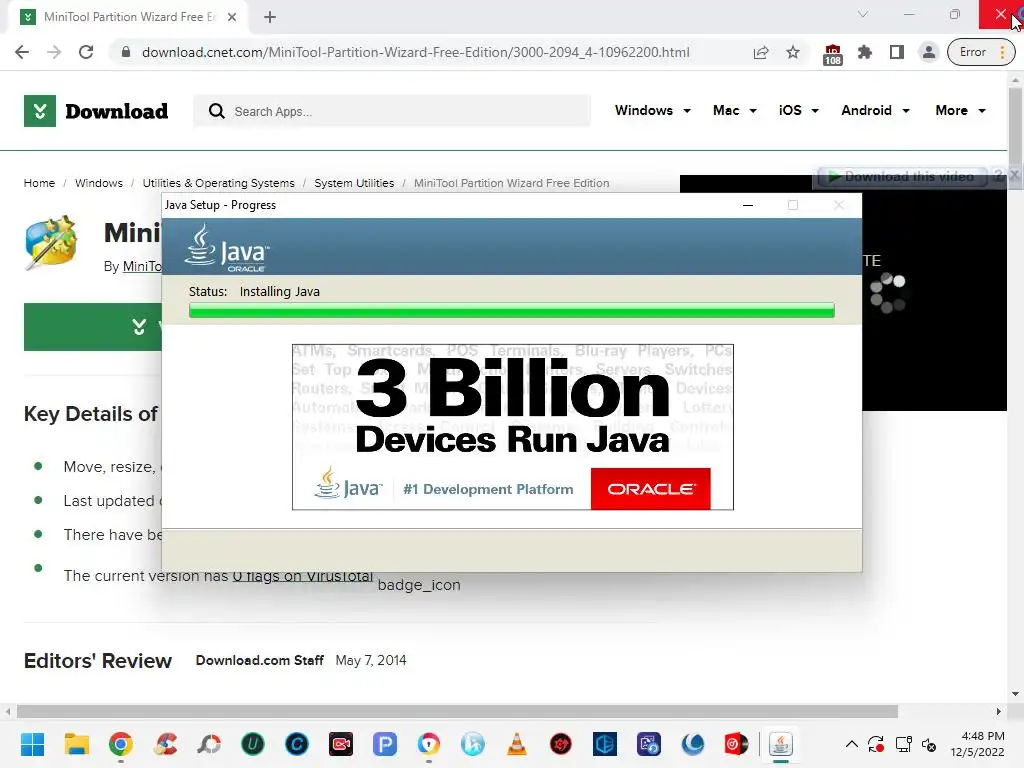Expand the iOS navigation dropdown
Viewport: 1024px width, 768px height.
(799, 110)
